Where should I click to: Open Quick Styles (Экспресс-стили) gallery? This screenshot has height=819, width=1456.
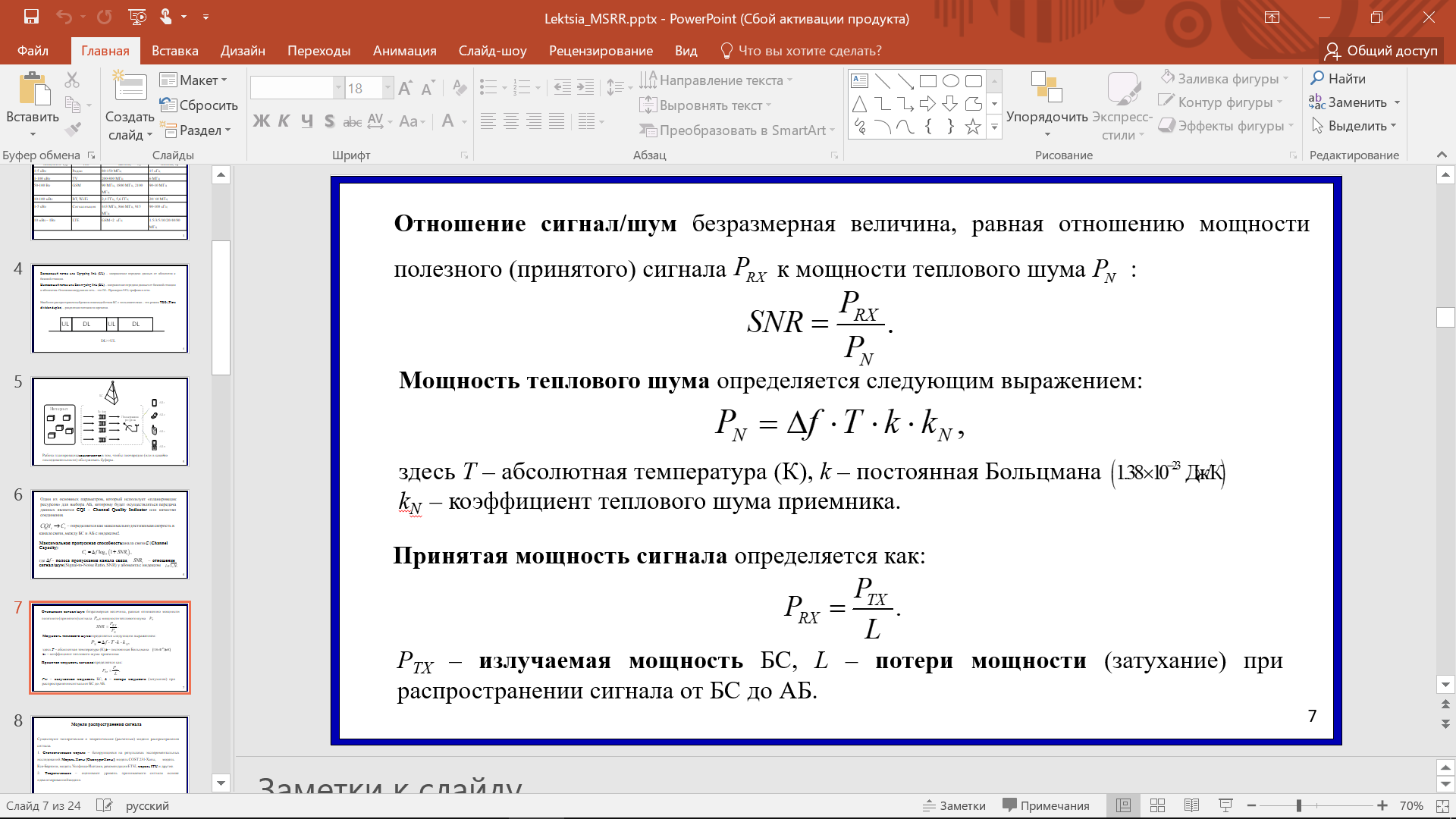click(1122, 105)
